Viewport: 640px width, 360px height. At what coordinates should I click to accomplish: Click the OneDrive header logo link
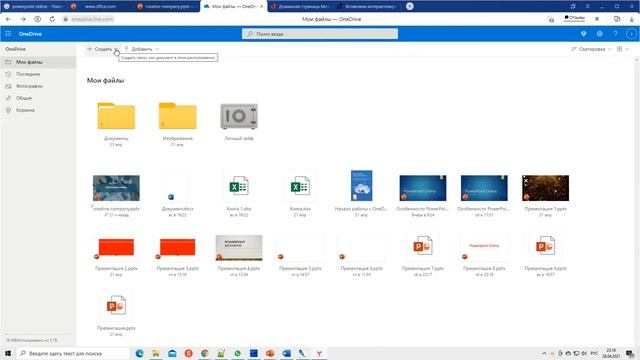30,34
